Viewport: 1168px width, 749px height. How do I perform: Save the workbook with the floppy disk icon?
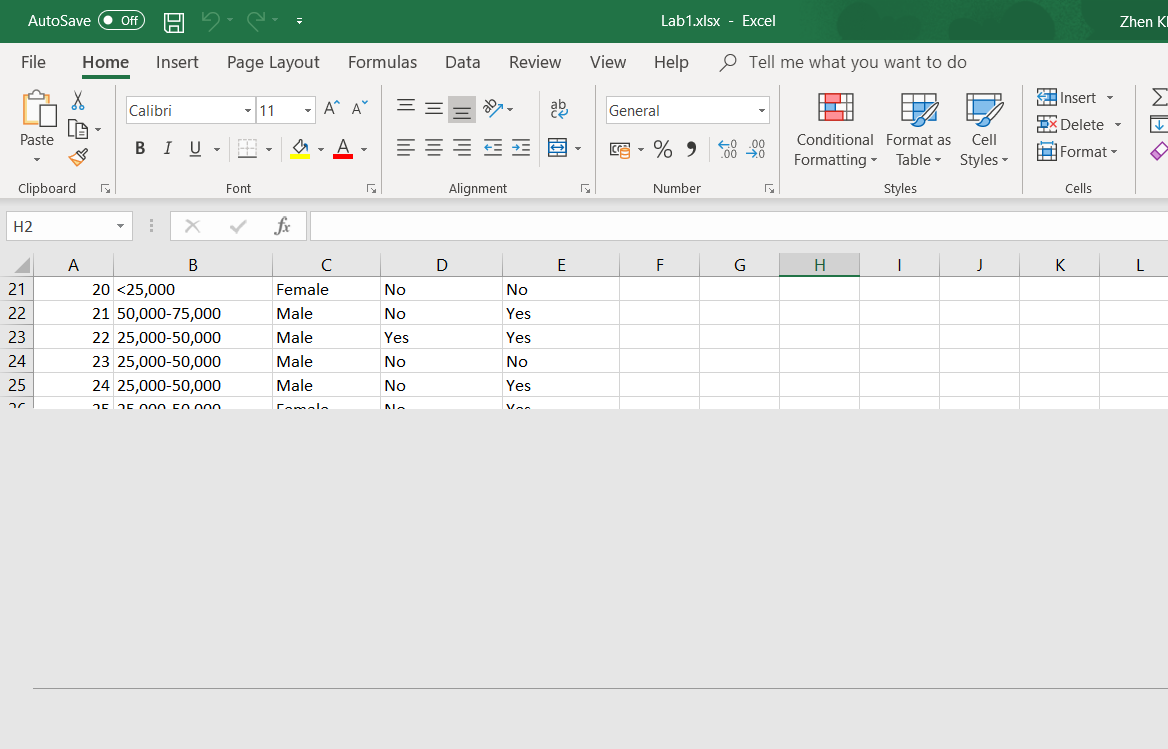click(x=174, y=21)
